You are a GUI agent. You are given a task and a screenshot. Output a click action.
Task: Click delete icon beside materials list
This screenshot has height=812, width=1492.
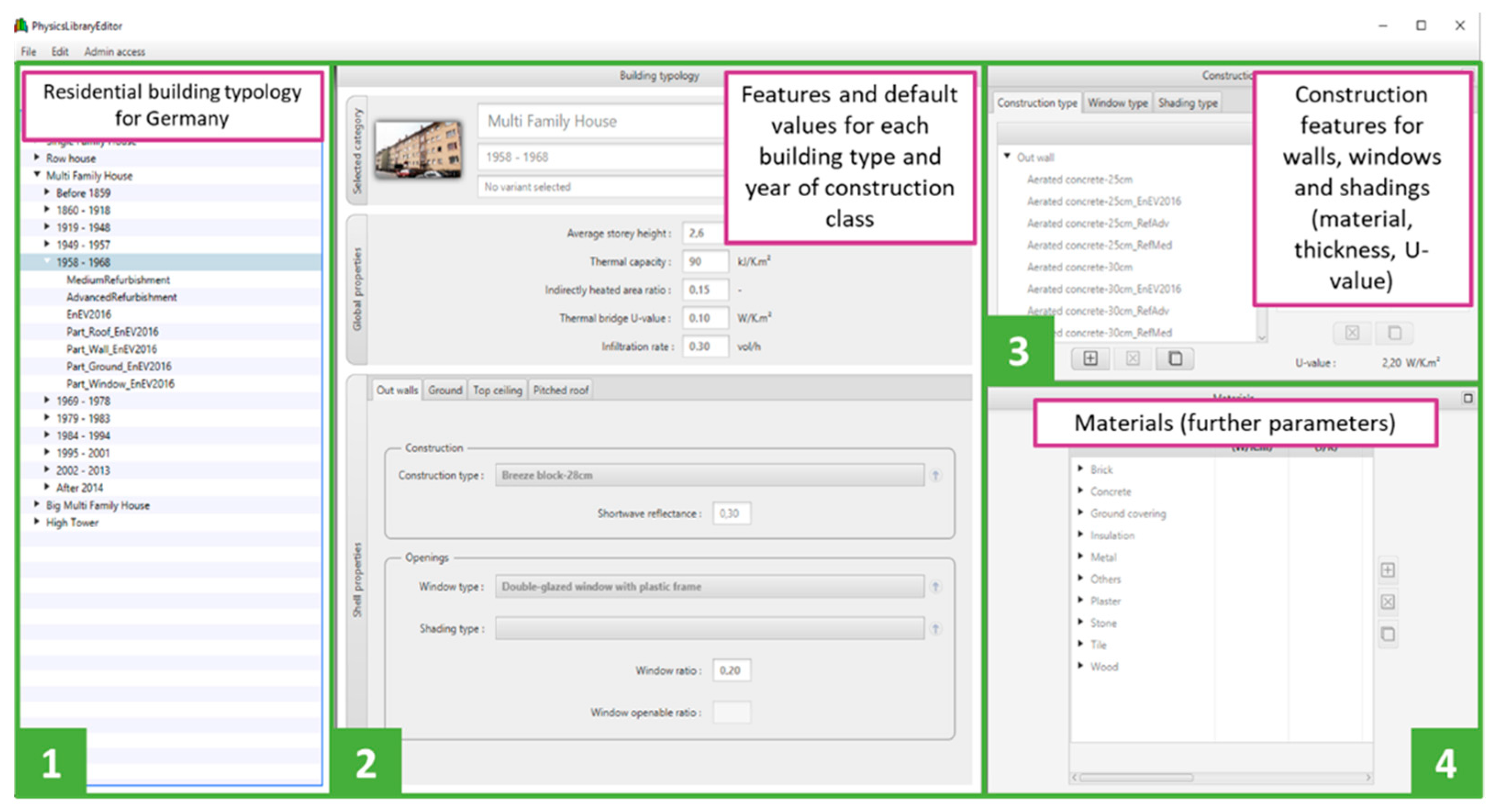[x=1387, y=602]
